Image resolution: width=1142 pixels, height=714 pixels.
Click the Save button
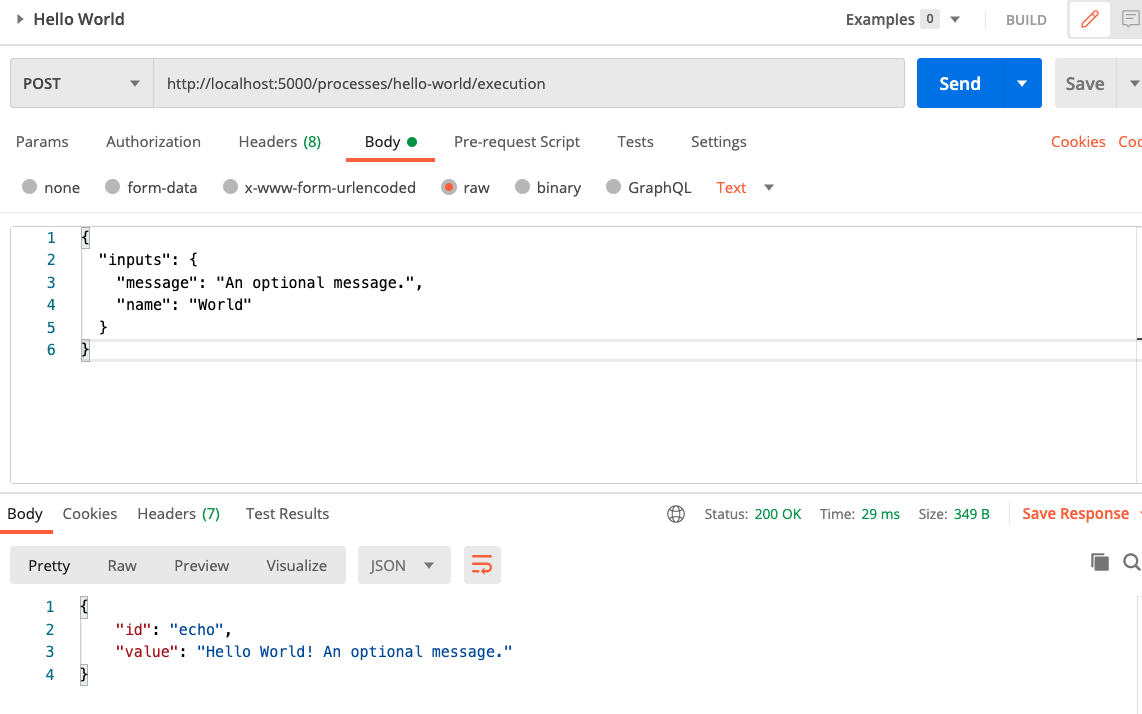[1085, 83]
